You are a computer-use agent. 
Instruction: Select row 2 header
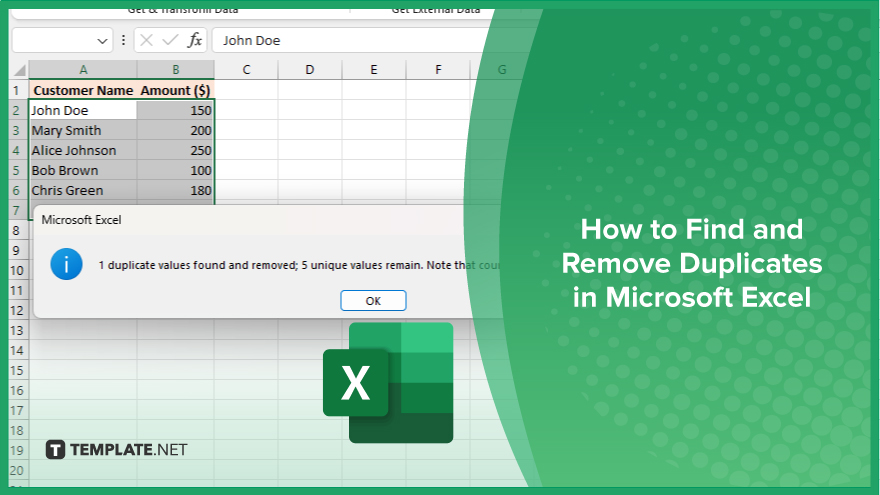(17, 111)
